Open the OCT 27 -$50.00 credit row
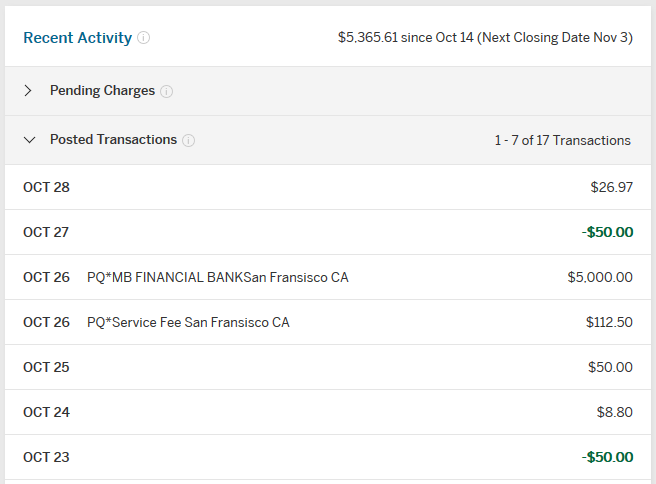 coord(328,232)
